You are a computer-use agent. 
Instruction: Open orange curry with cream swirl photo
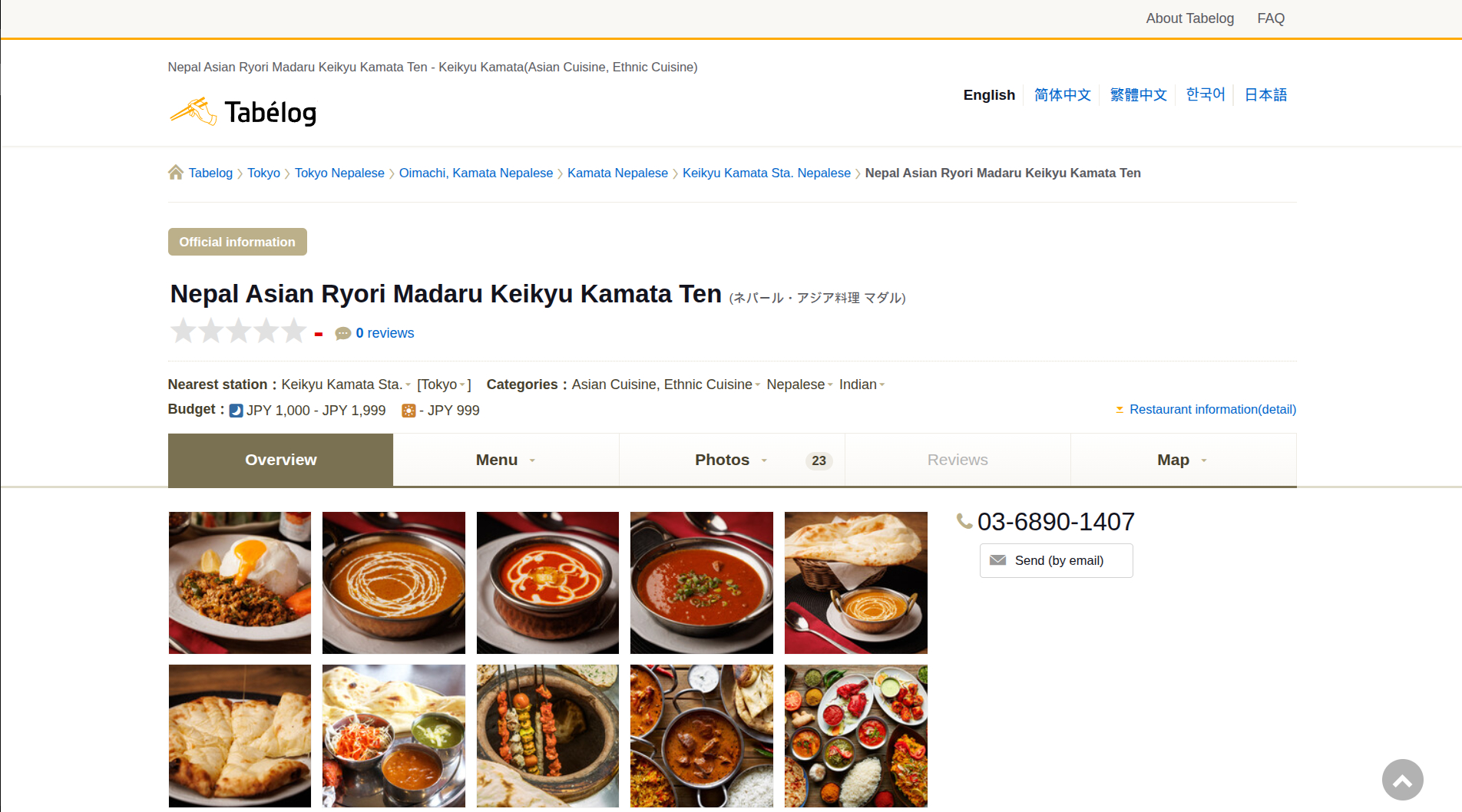[394, 583]
